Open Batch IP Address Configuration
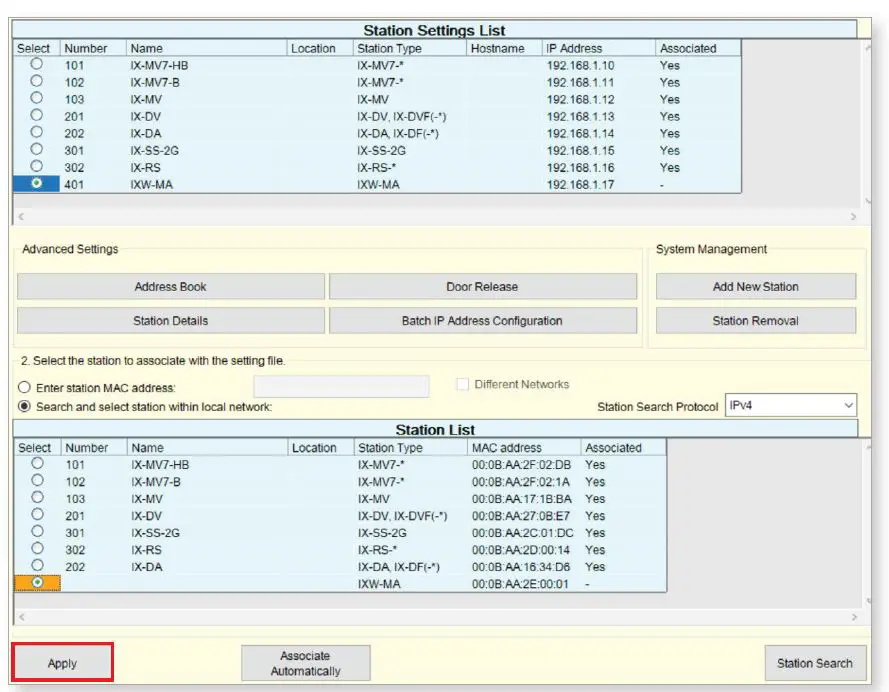Screen dimensions: 889x692 pos(482,321)
